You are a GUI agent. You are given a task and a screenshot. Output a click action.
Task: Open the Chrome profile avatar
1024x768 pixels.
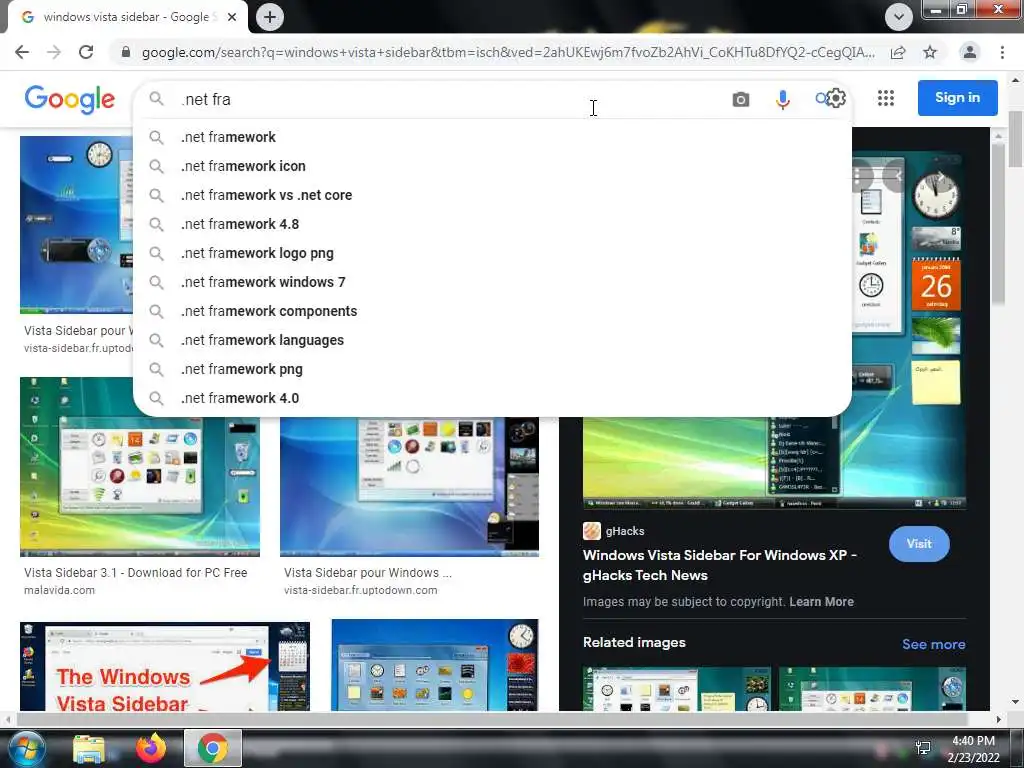[970, 52]
